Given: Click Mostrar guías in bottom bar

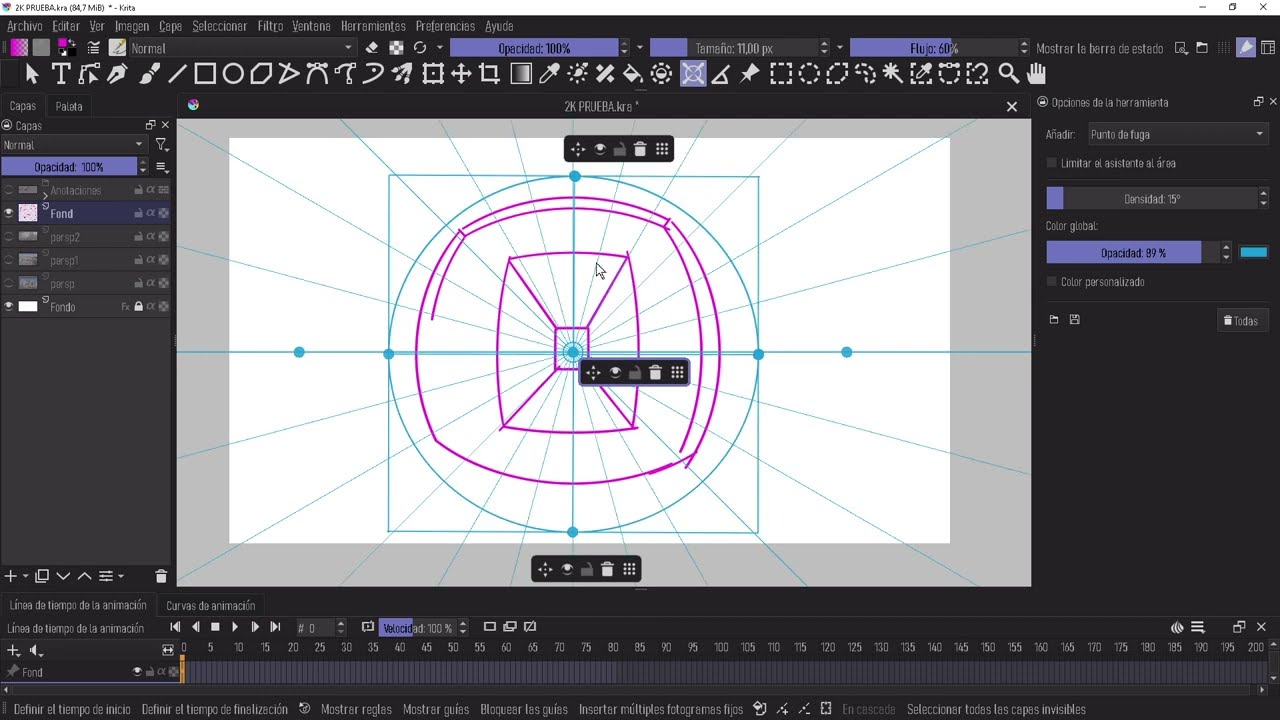Looking at the screenshot, I should (x=436, y=710).
